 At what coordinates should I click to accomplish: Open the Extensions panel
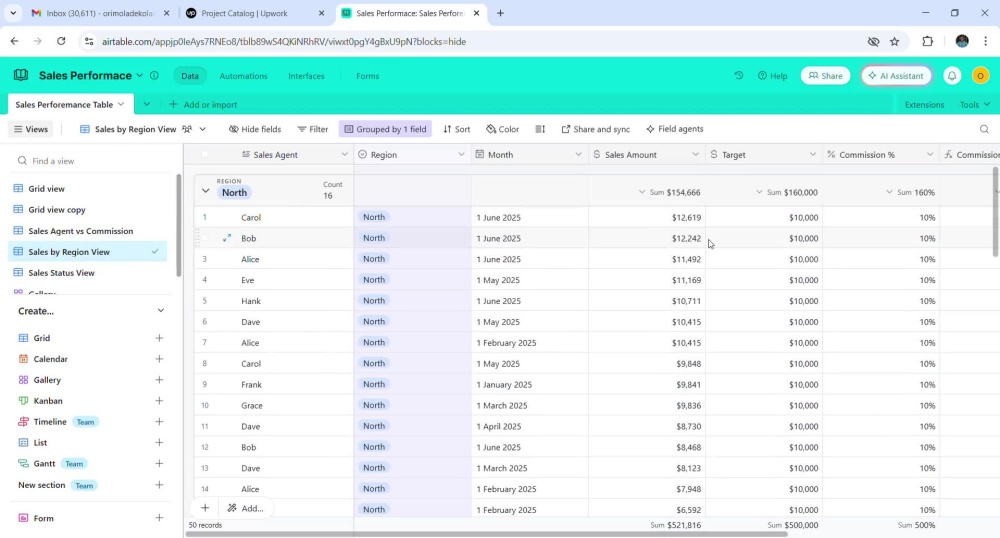924,105
